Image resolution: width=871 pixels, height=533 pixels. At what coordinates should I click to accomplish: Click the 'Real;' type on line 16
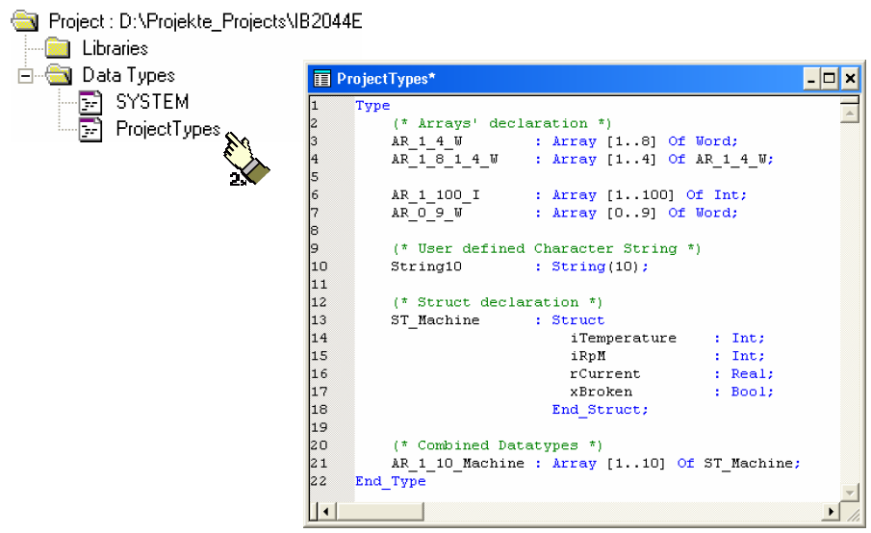(x=752, y=374)
